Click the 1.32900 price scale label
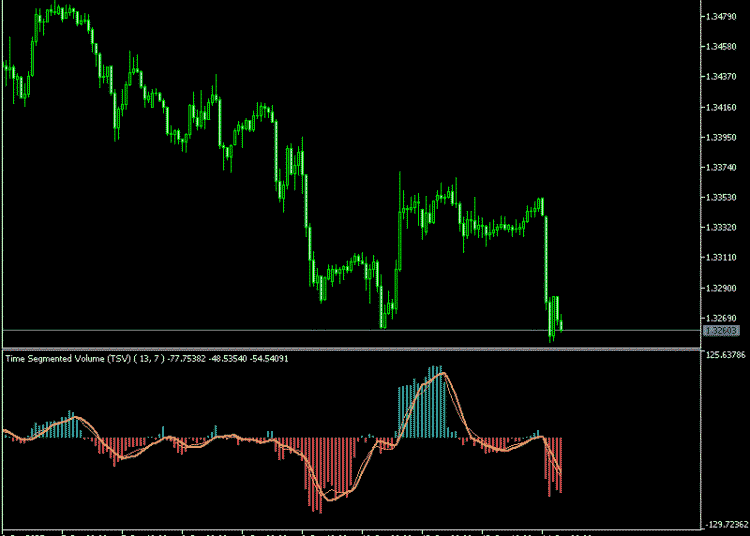This screenshot has width=750, height=536. pos(721,288)
